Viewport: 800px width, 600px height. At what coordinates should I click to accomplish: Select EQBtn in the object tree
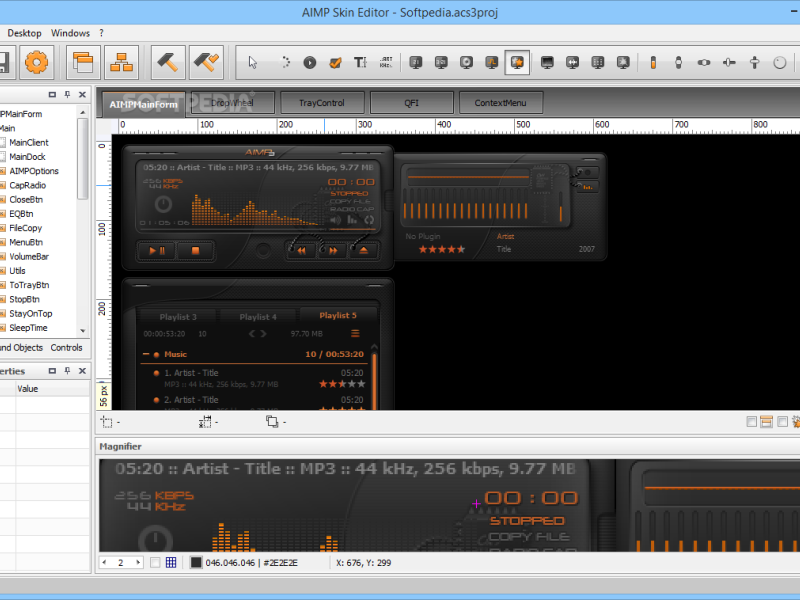21,214
